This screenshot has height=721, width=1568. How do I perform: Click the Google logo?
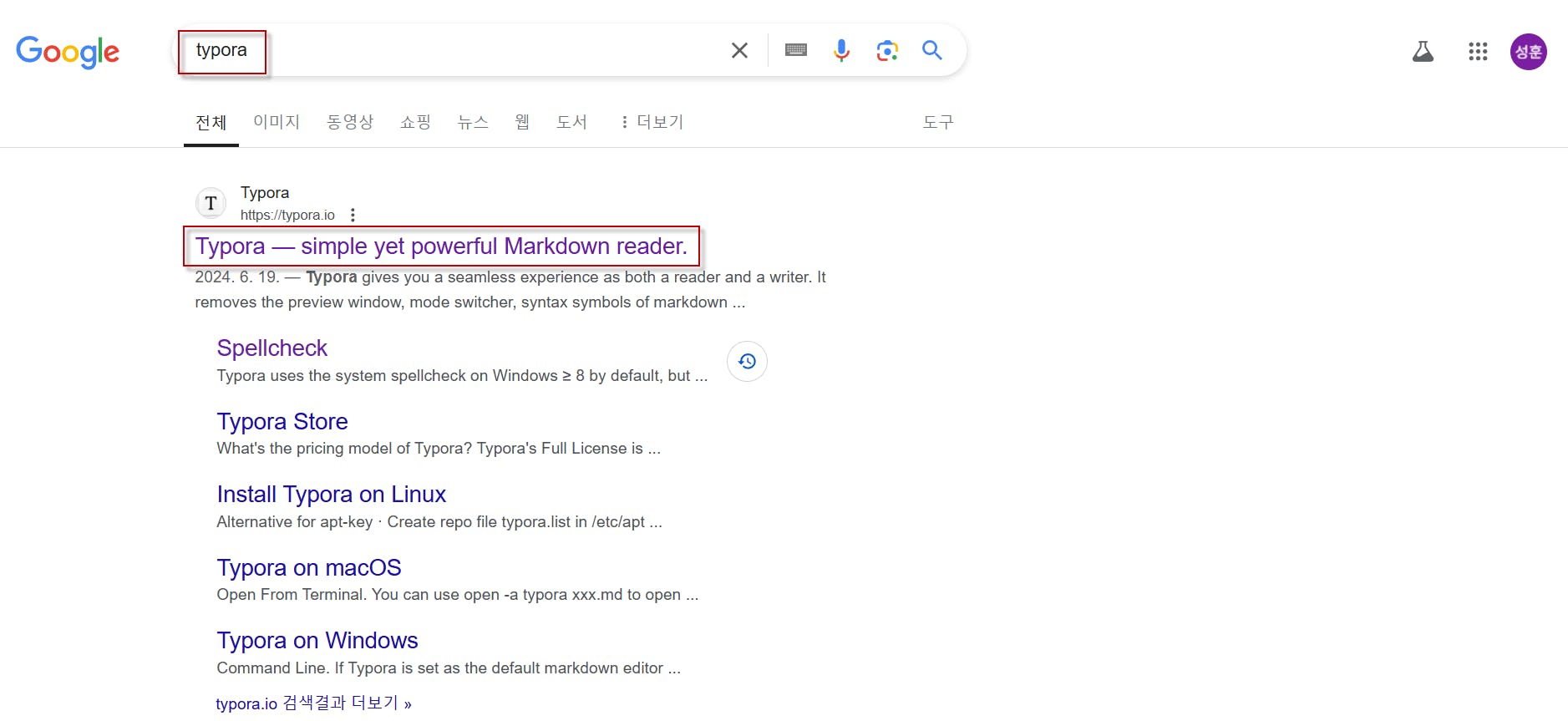click(x=68, y=52)
